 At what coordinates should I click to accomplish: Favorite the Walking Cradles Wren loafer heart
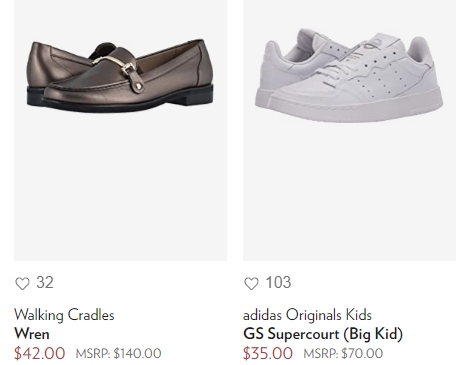point(22,284)
